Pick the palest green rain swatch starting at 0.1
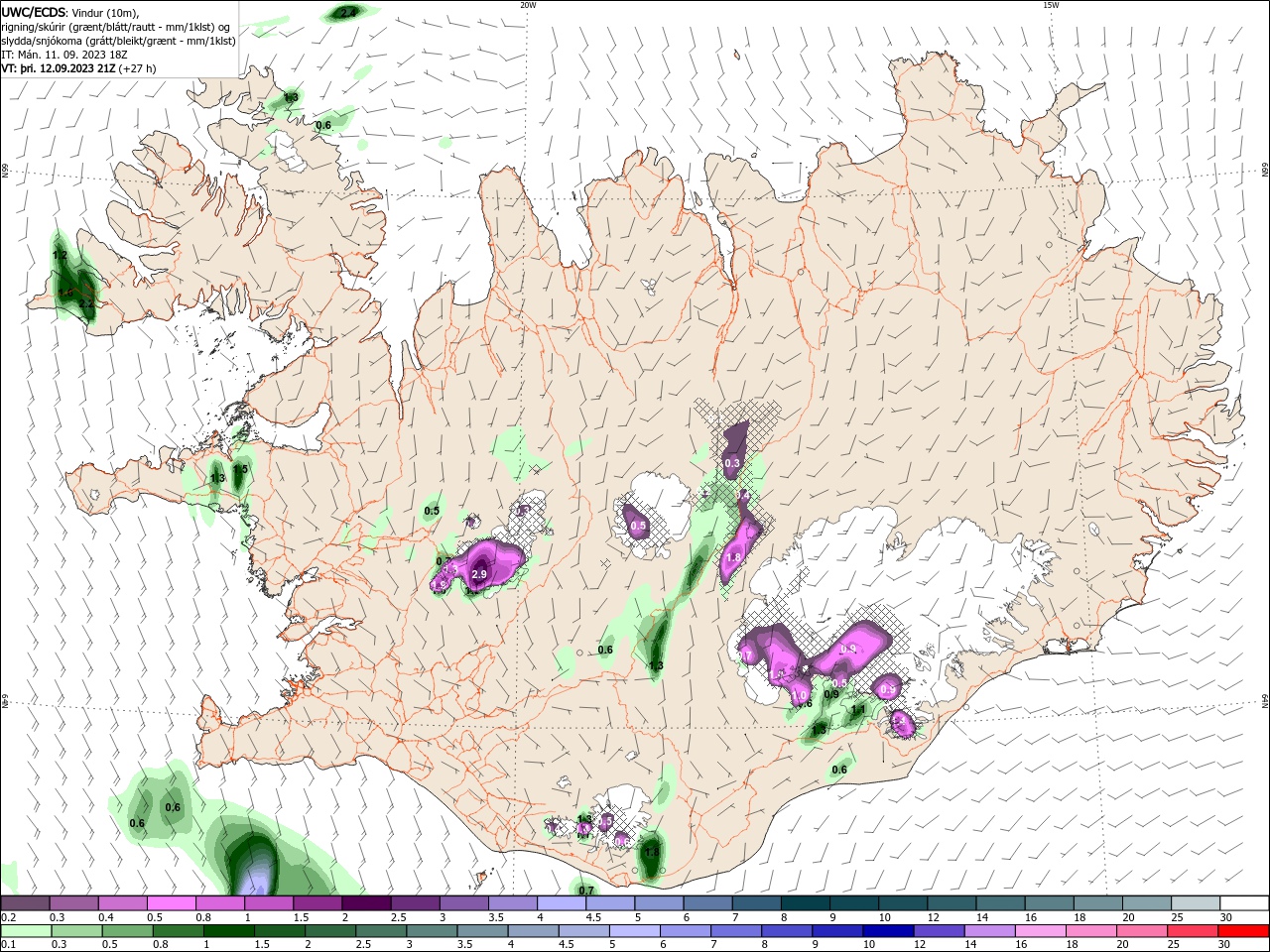This screenshot has width=1270, height=952. [x=27, y=931]
